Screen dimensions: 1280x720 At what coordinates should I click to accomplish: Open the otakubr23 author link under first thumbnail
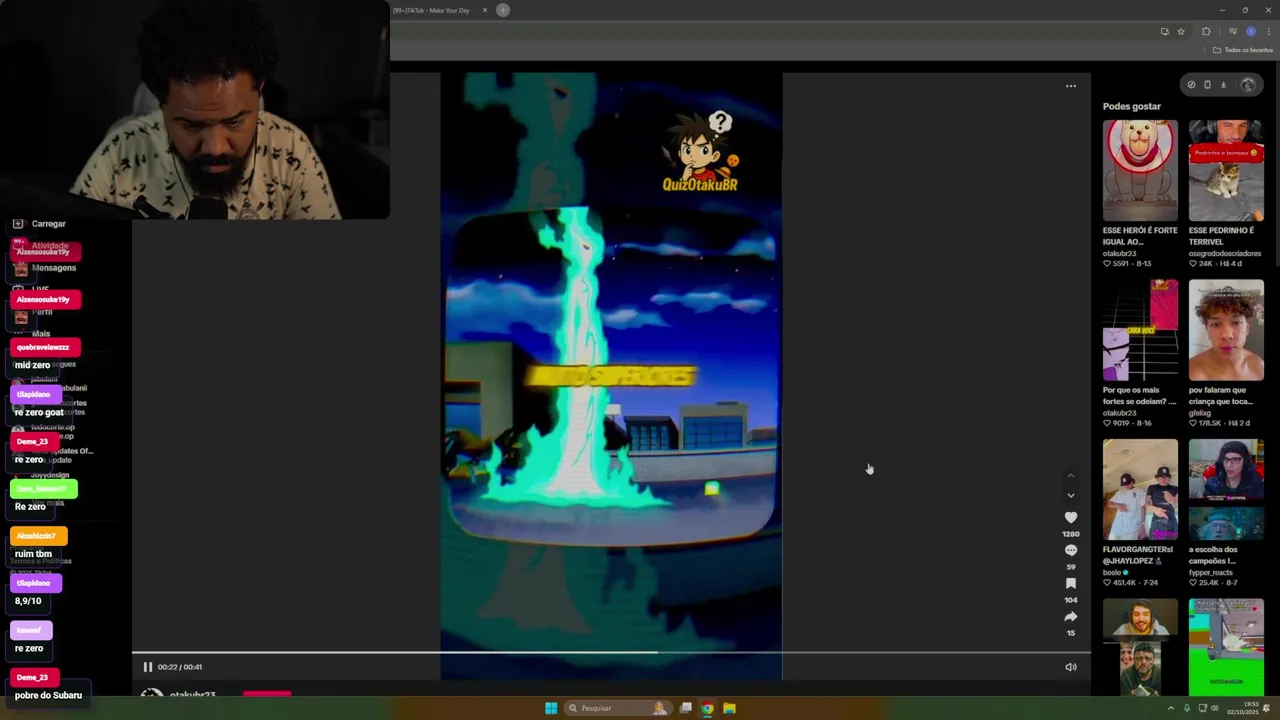pyautogui.click(x=1120, y=253)
